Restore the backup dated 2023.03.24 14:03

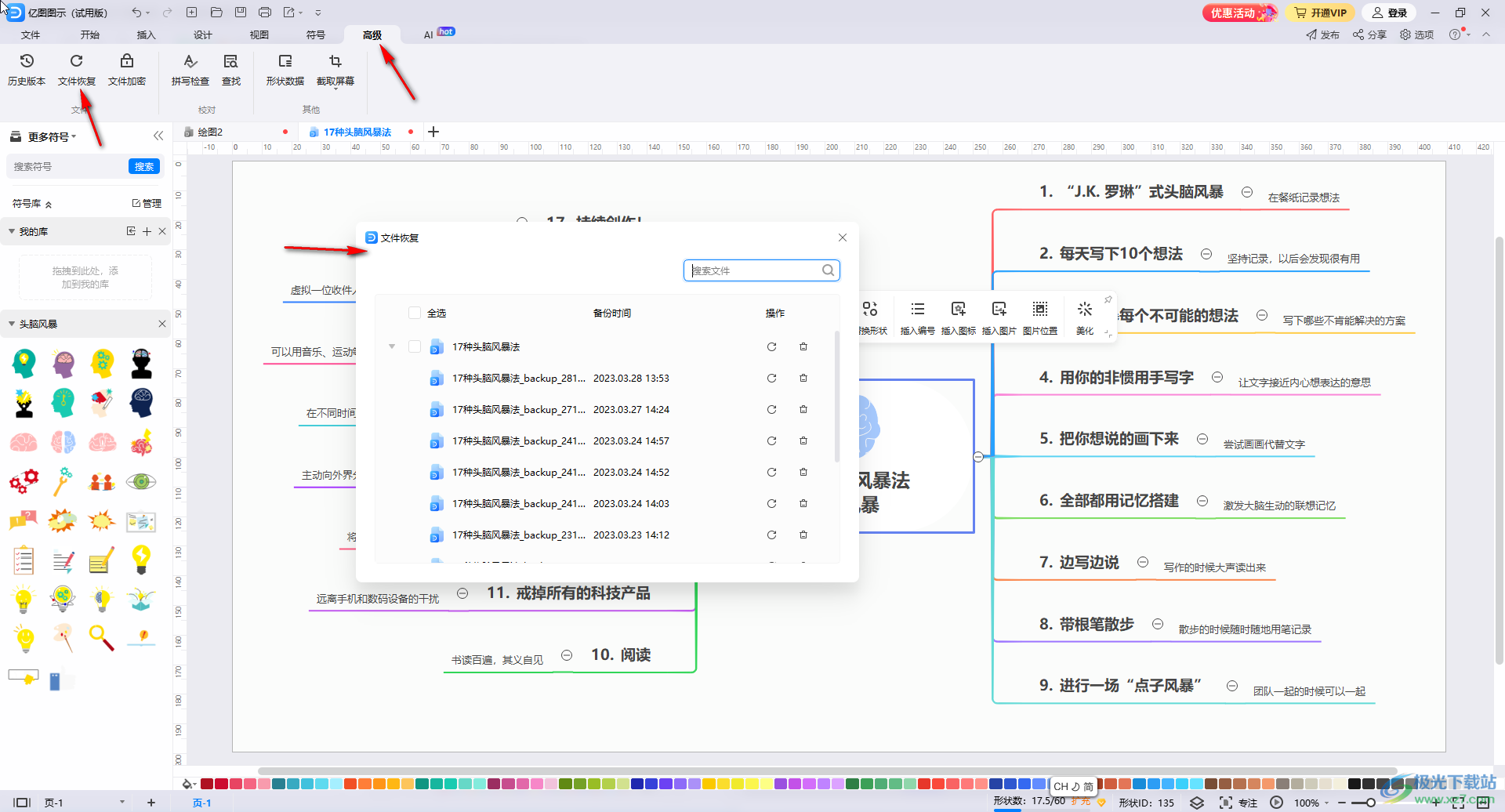coord(771,503)
